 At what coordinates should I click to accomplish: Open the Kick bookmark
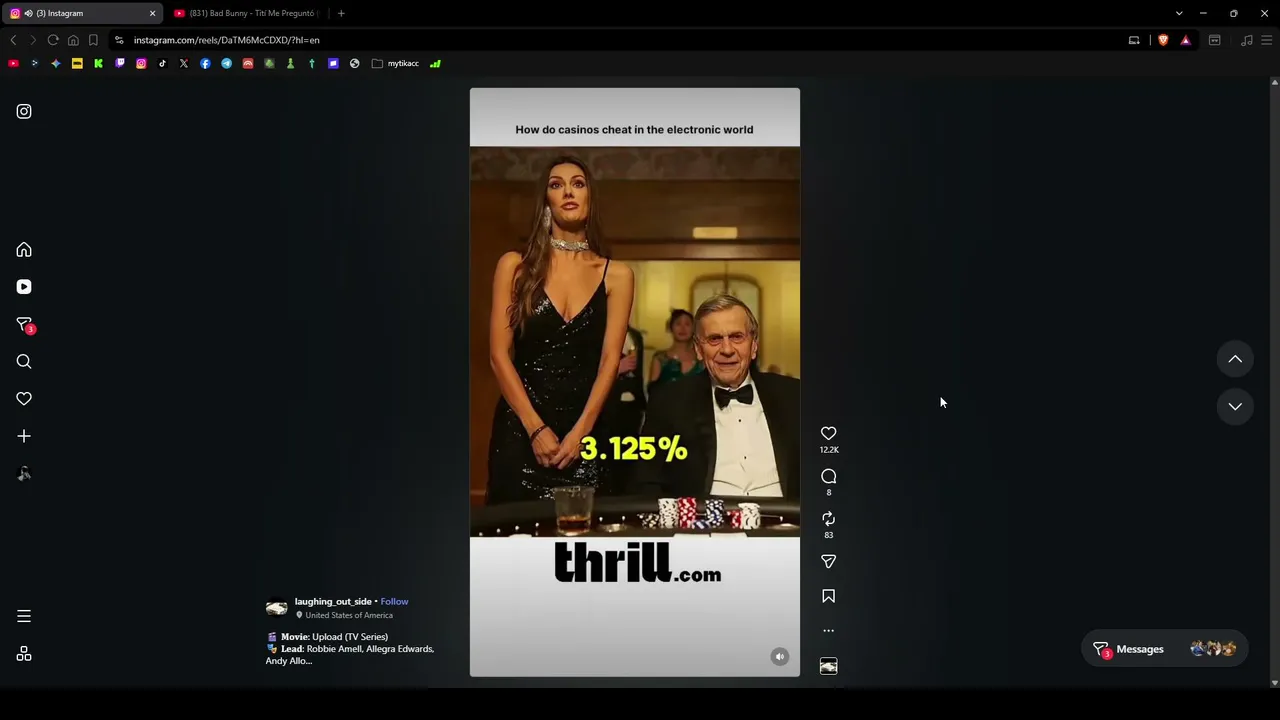[98, 63]
